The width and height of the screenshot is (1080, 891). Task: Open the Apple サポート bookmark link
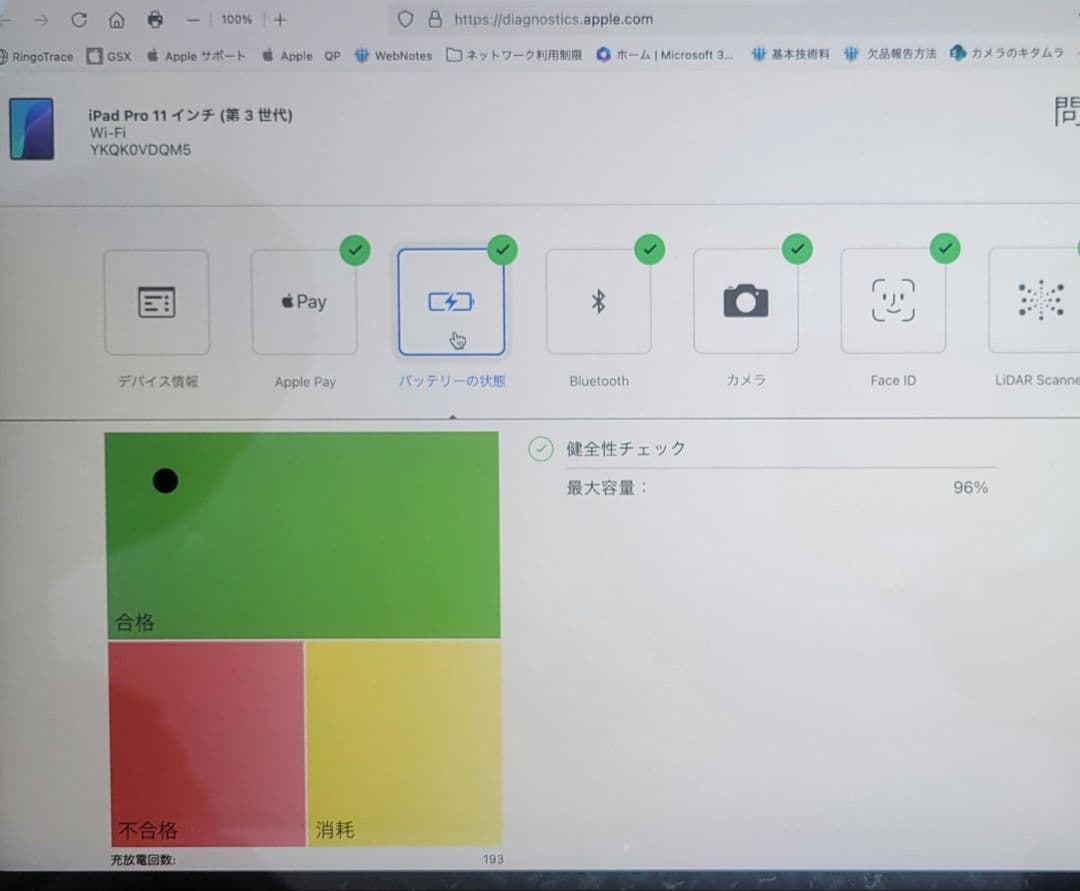[x=196, y=56]
